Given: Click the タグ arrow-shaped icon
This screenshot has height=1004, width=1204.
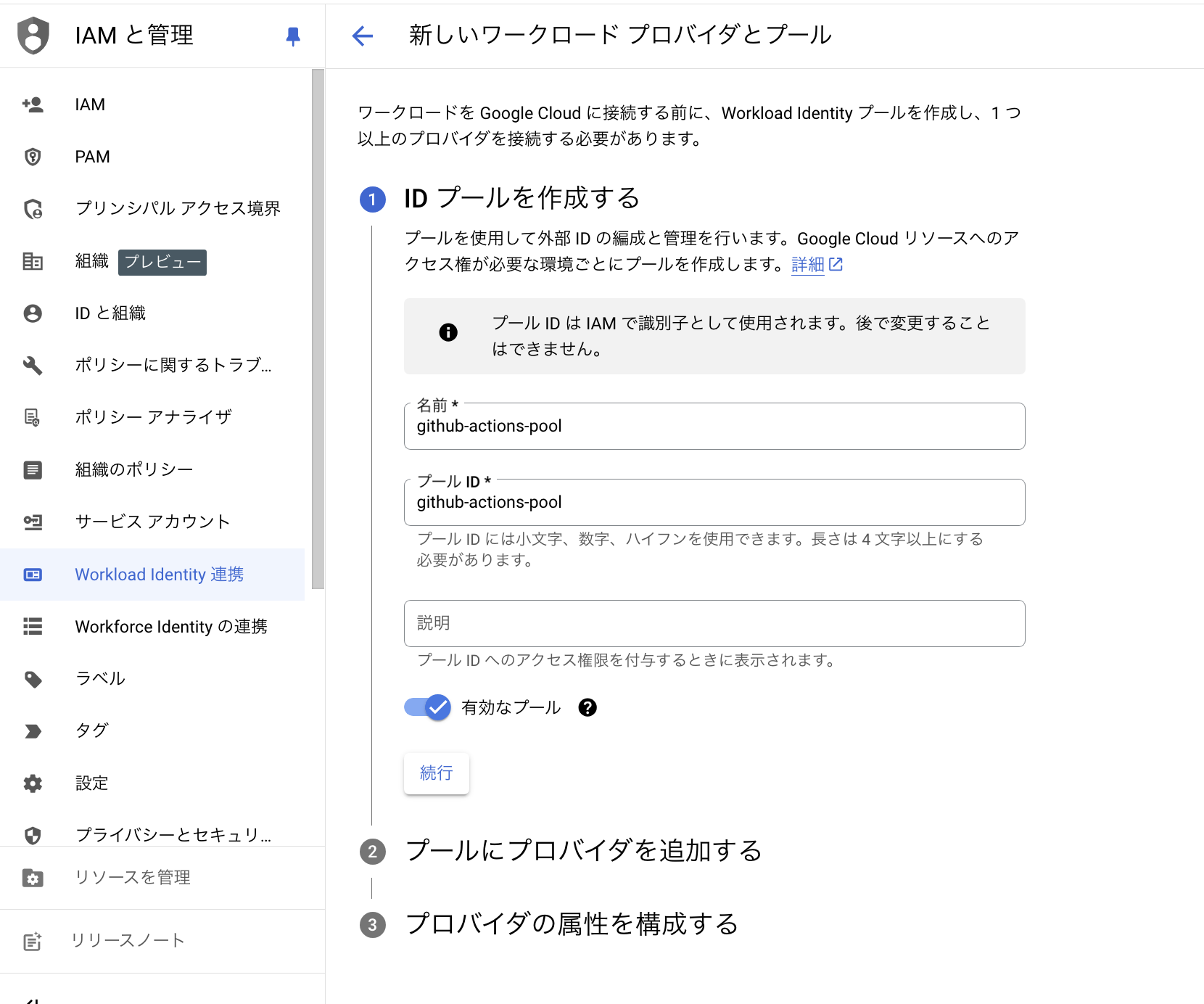Looking at the screenshot, I should 33,731.
